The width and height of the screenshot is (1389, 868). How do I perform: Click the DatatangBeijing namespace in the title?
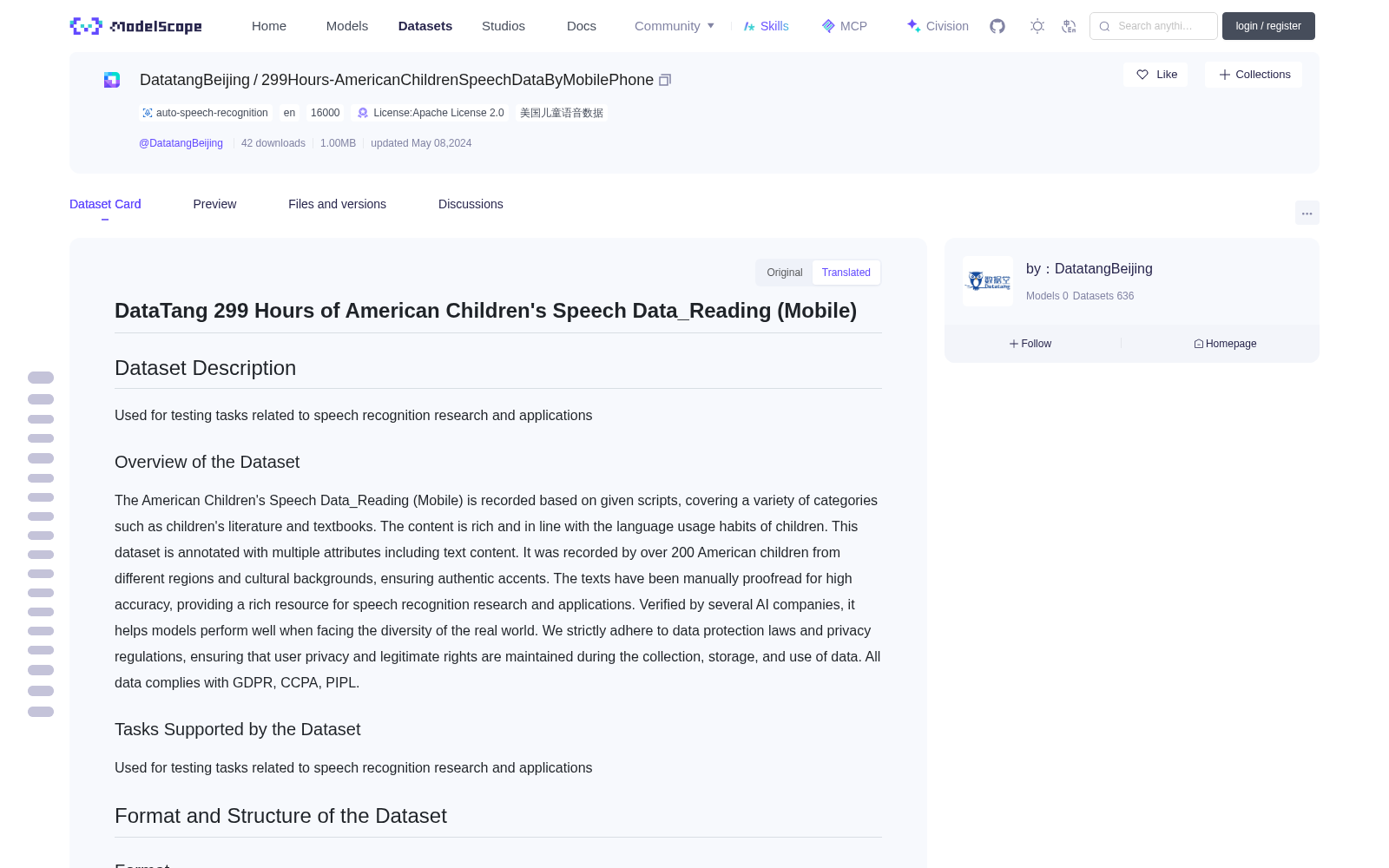[x=194, y=80]
